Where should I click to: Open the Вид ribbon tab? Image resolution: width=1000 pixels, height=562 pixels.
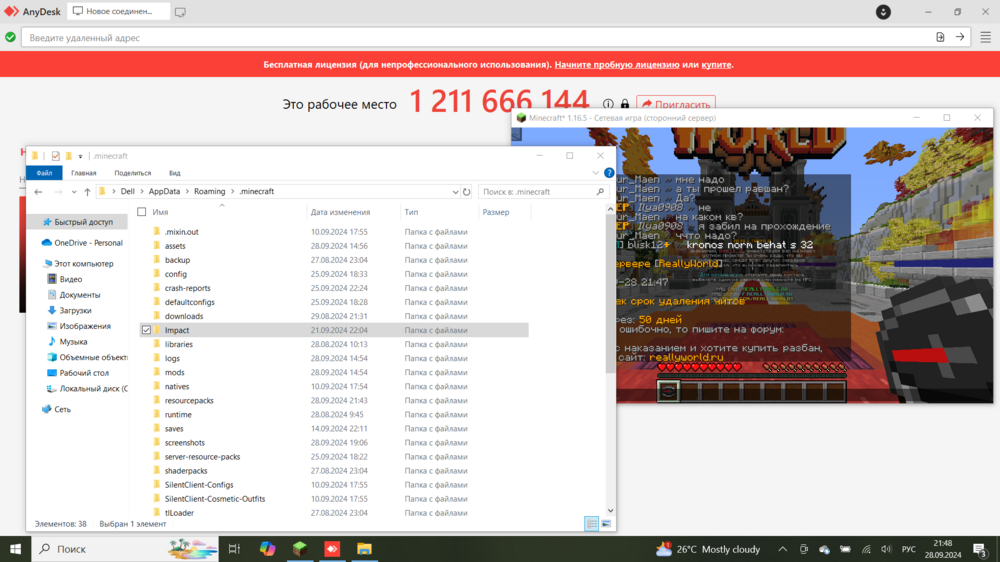[175, 173]
